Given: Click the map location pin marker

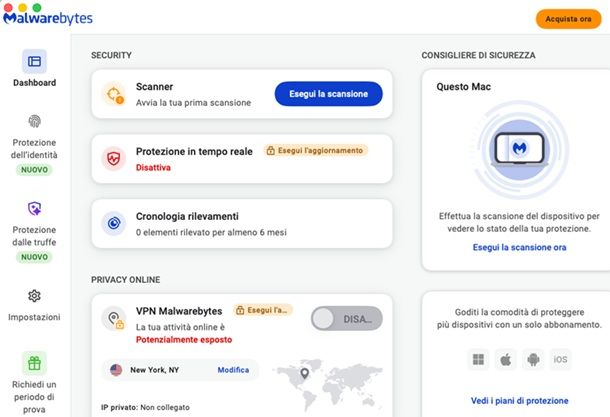Looking at the screenshot, I should coord(305,373).
